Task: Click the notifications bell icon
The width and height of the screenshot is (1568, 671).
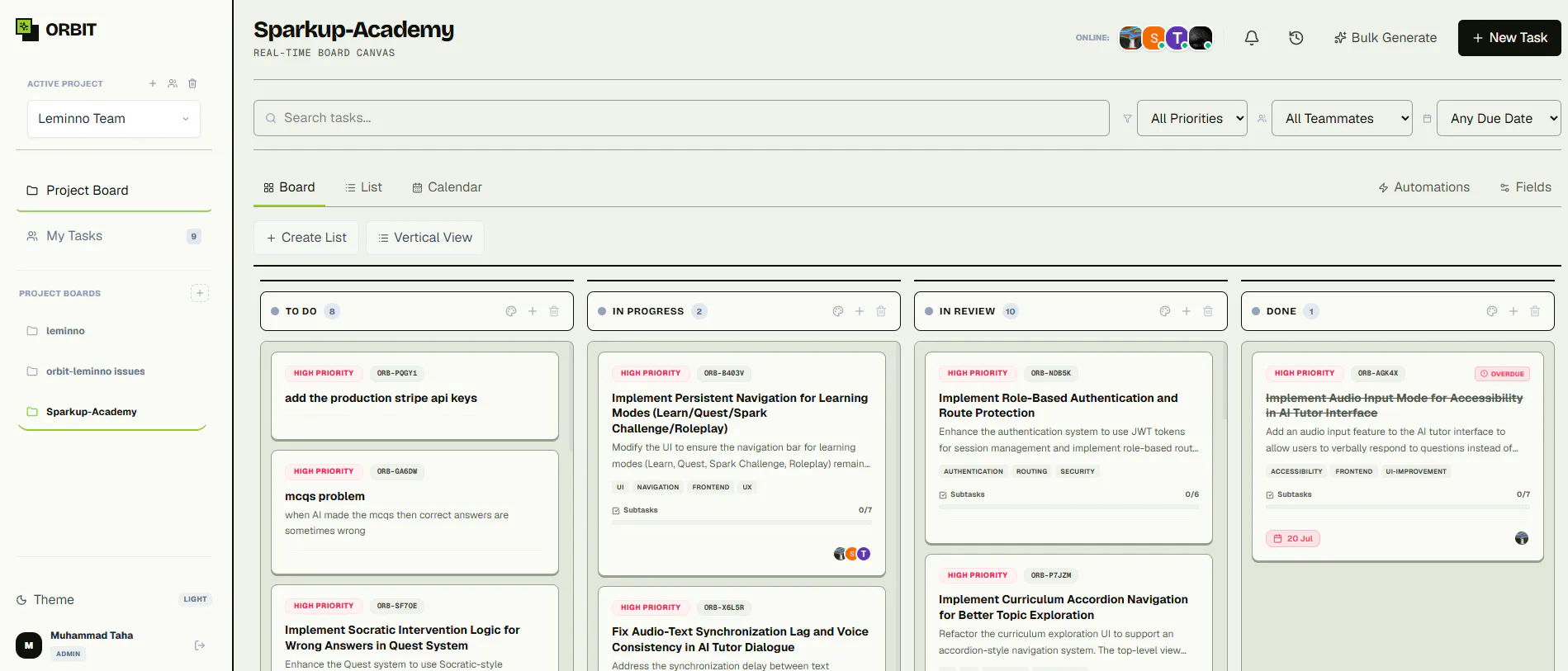Action: pyautogui.click(x=1252, y=38)
